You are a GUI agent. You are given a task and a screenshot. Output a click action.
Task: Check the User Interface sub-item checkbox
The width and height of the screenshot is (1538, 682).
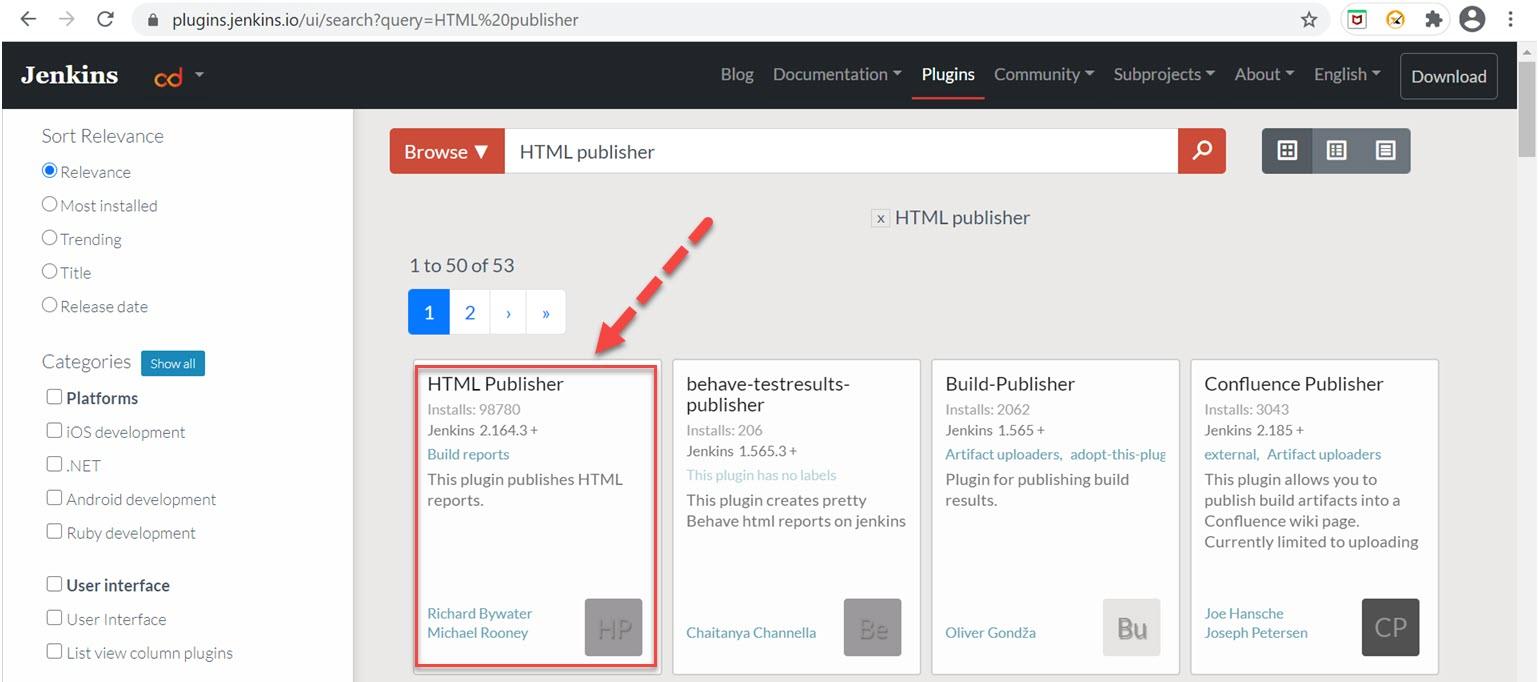click(54, 618)
